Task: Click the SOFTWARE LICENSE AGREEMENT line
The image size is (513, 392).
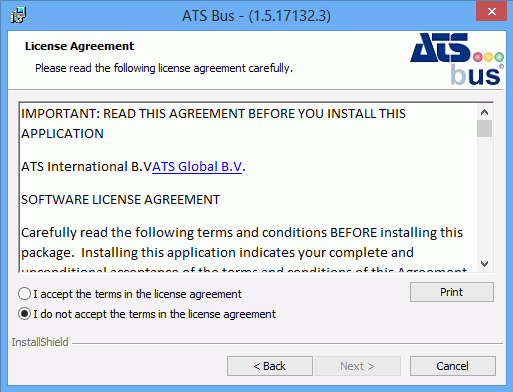Action: pos(120,200)
